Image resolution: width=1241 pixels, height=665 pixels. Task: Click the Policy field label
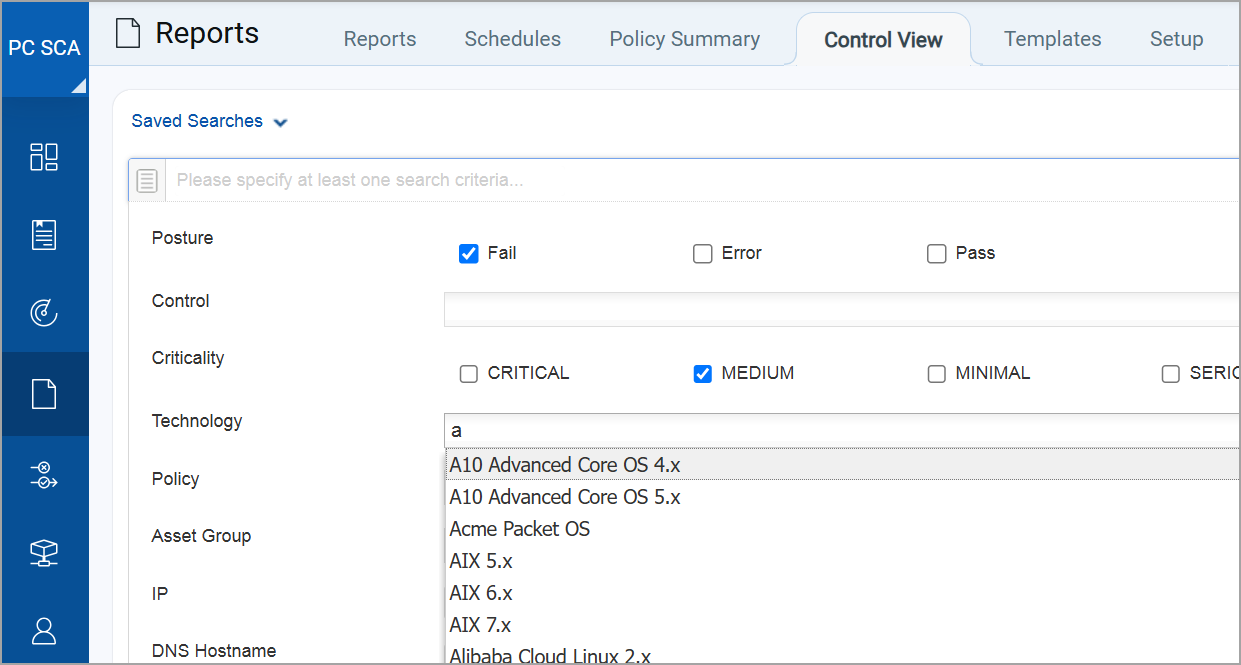(175, 479)
